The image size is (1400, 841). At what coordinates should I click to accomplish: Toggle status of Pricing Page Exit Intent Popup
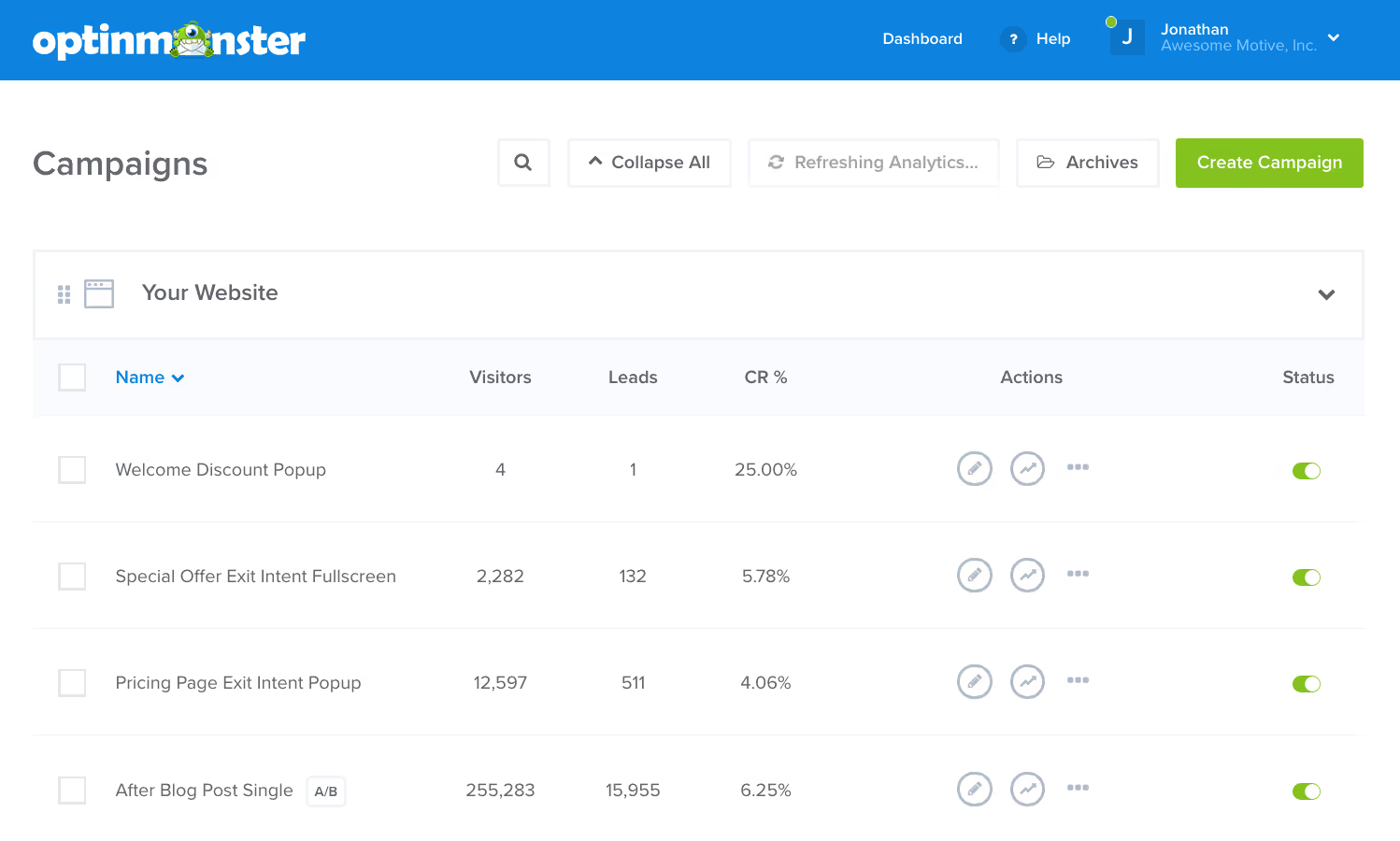[x=1307, y=684]
